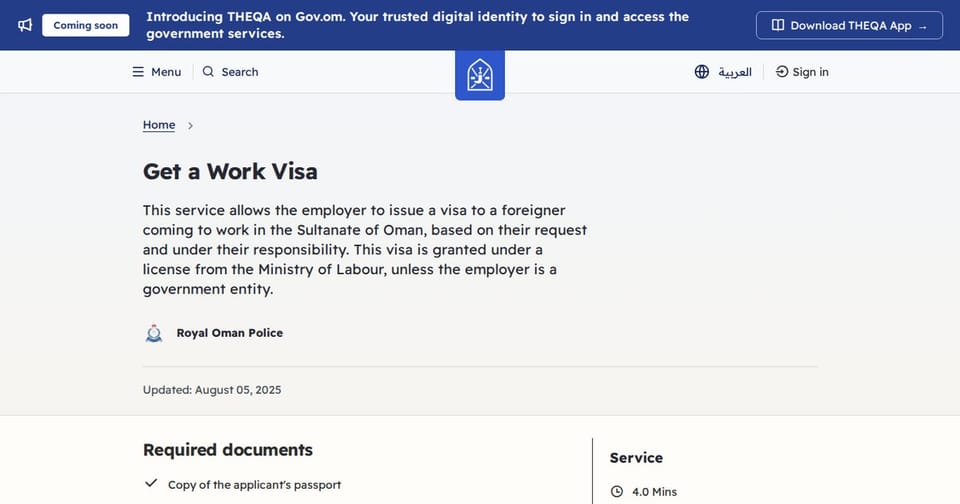Open the hamburger Menu icon
960x504 pixels.
click(x=138, y=72)
